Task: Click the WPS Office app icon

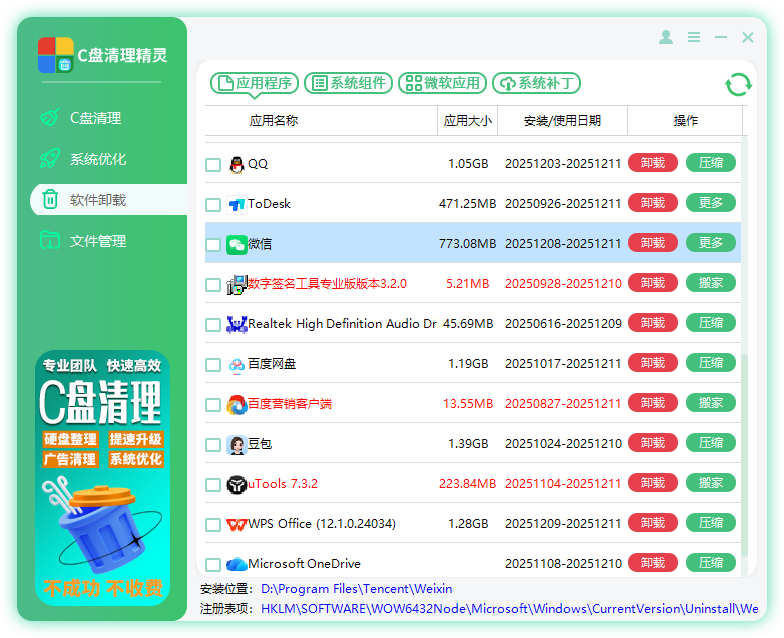Action: click(x=237, y=524)
